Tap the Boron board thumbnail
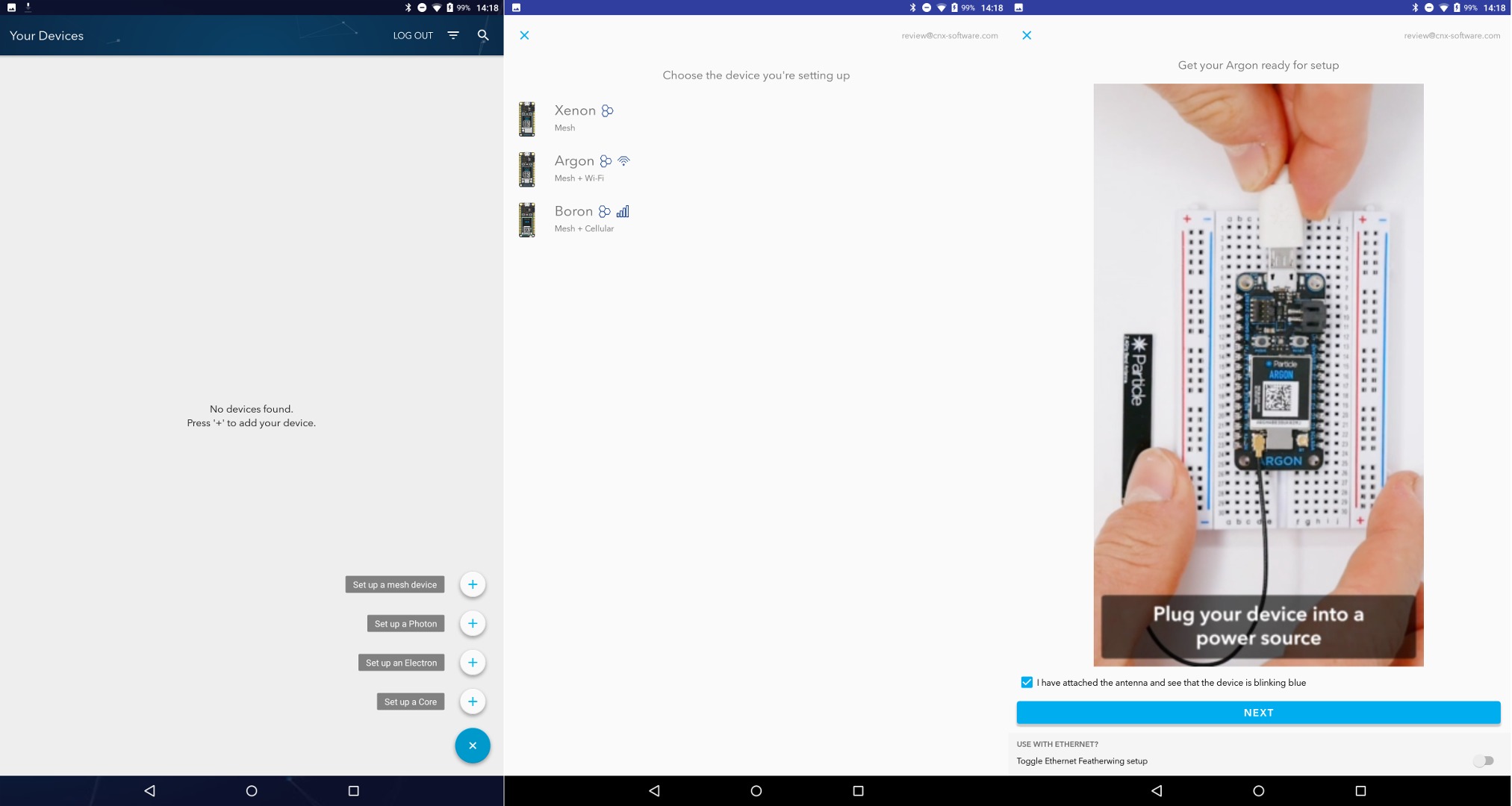 pyautogui.click(x=527, y=220)
